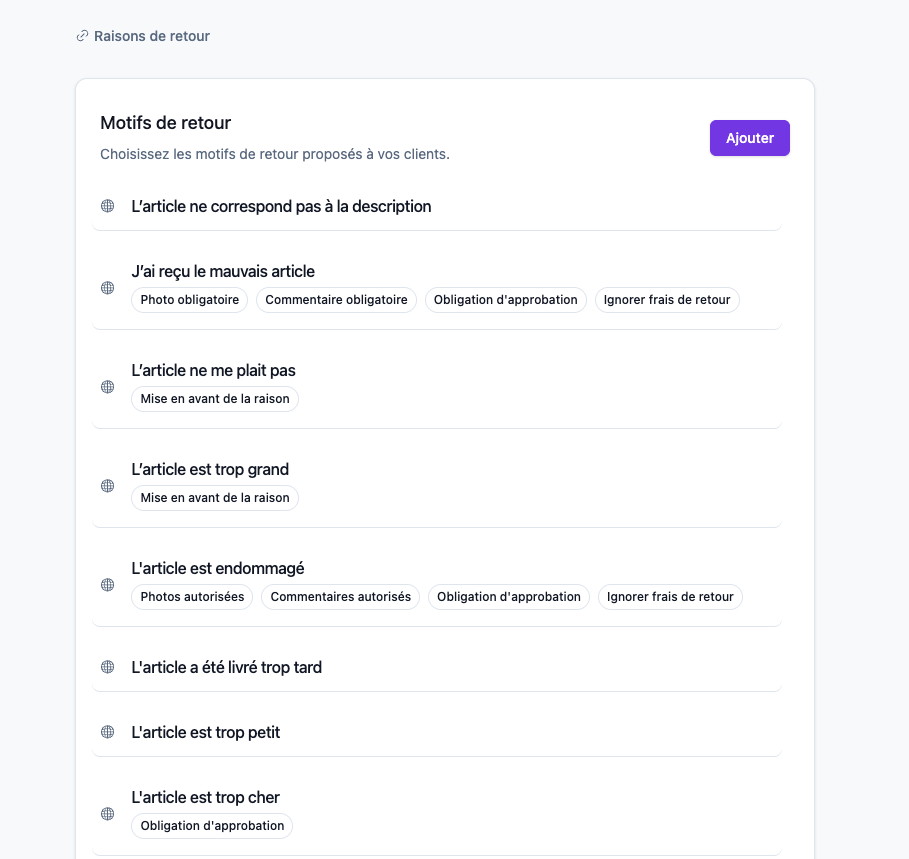Screen dimensions: 909x859
Task: Click Obligation d'approbation under trop cher
Action: pos(212,826)
